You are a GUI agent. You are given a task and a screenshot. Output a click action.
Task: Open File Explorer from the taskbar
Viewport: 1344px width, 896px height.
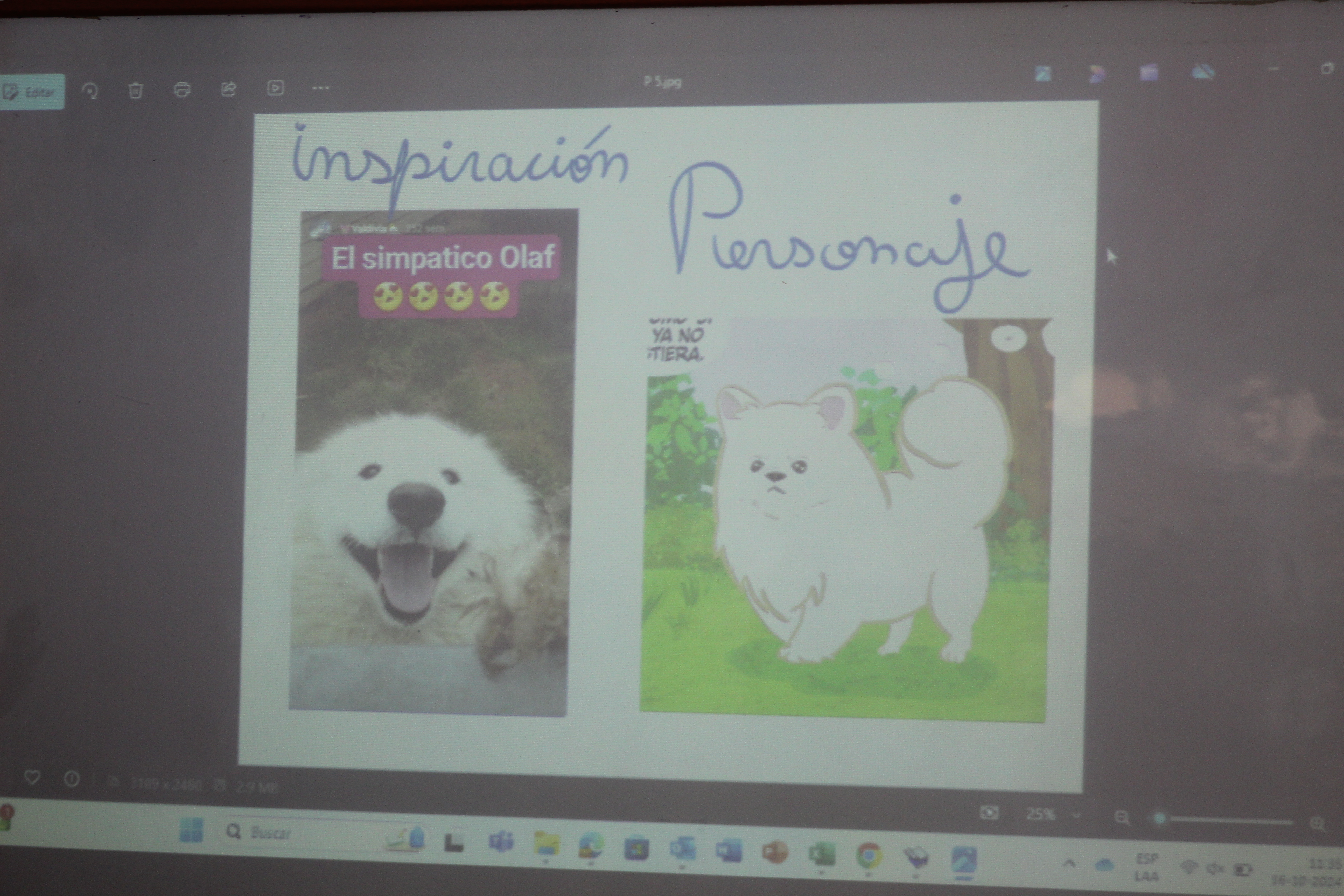[x=546, y=843]
